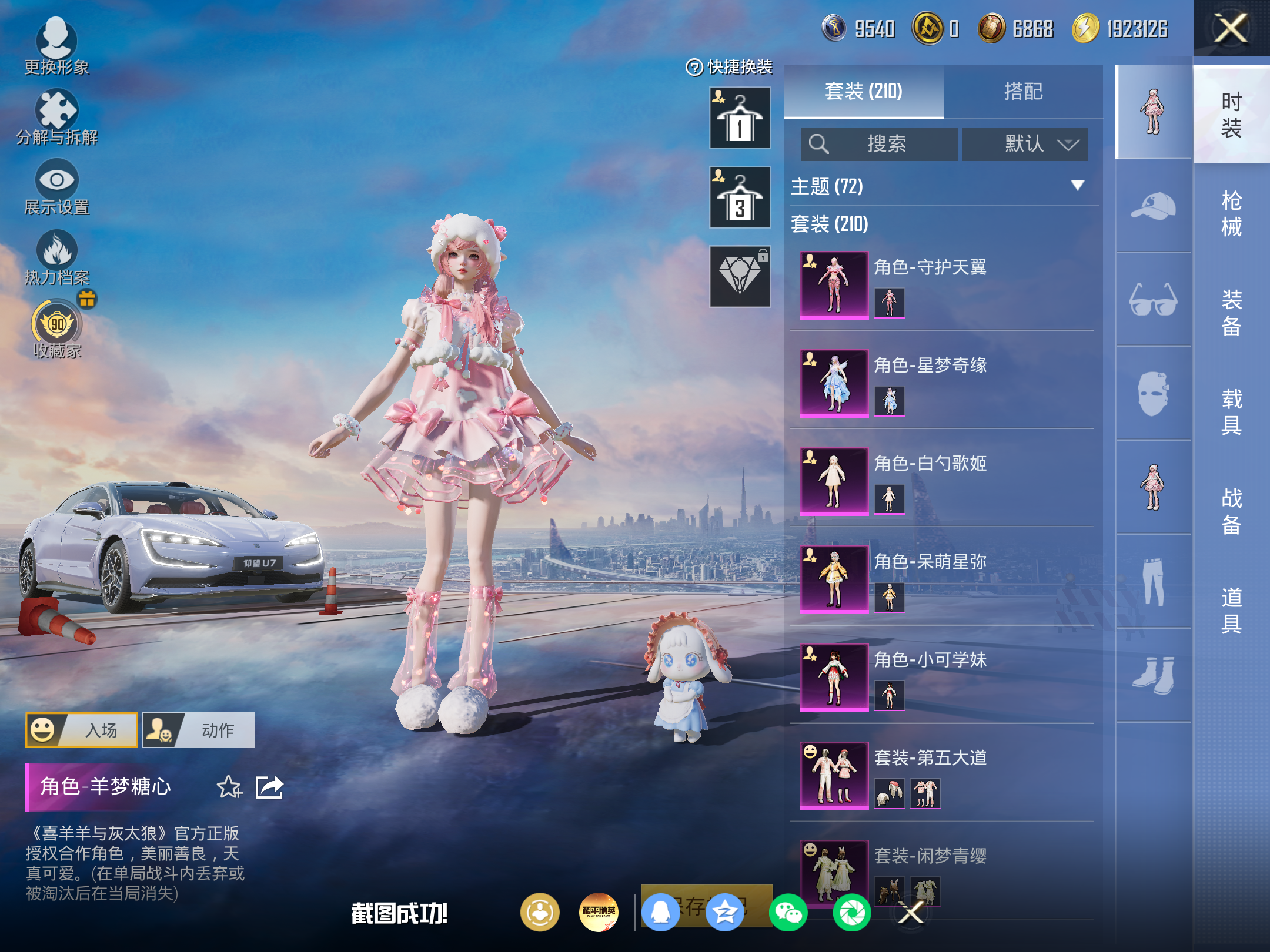Select the pants category icon
Viewport: 1270px width, 952px height.
tap(1153, 582)
